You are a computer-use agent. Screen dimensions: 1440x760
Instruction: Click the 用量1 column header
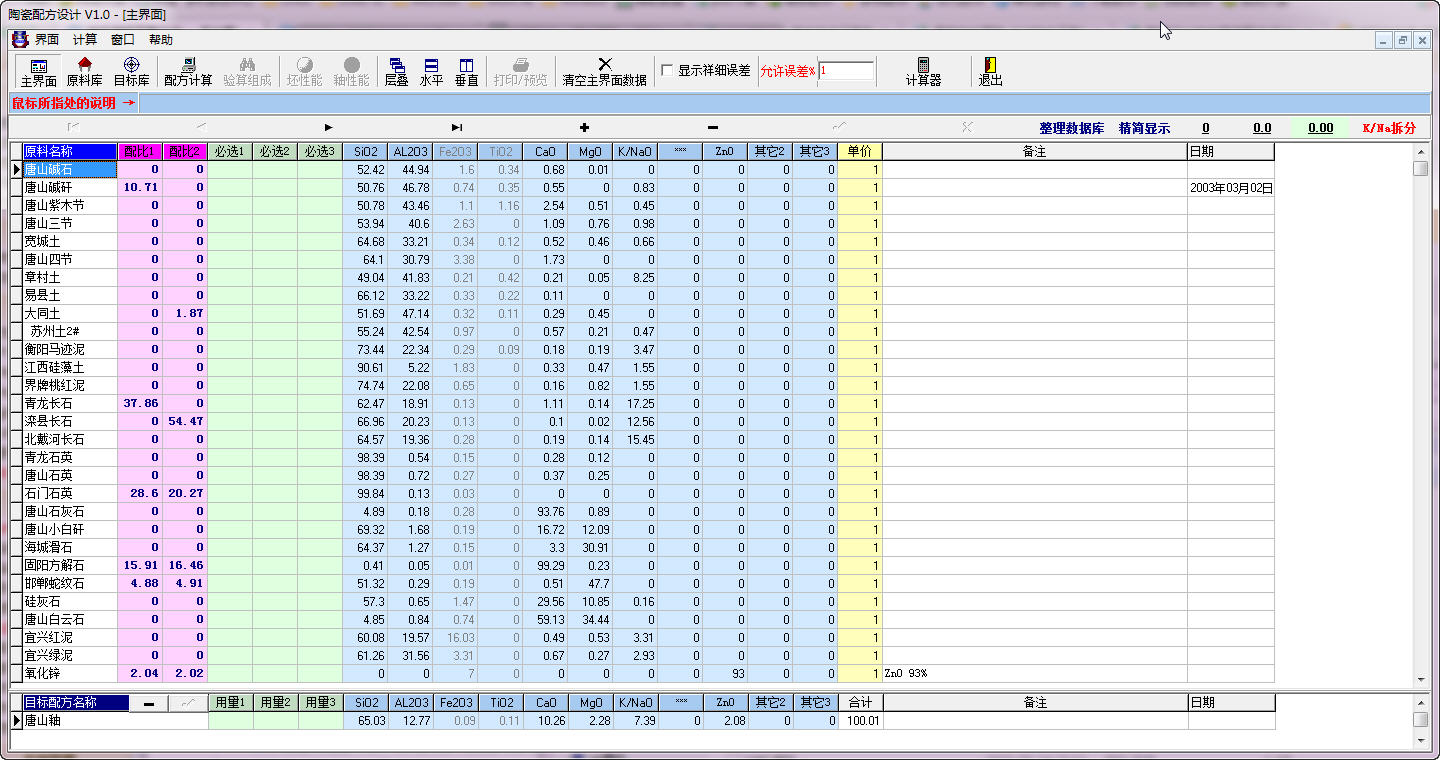[230, 703]
